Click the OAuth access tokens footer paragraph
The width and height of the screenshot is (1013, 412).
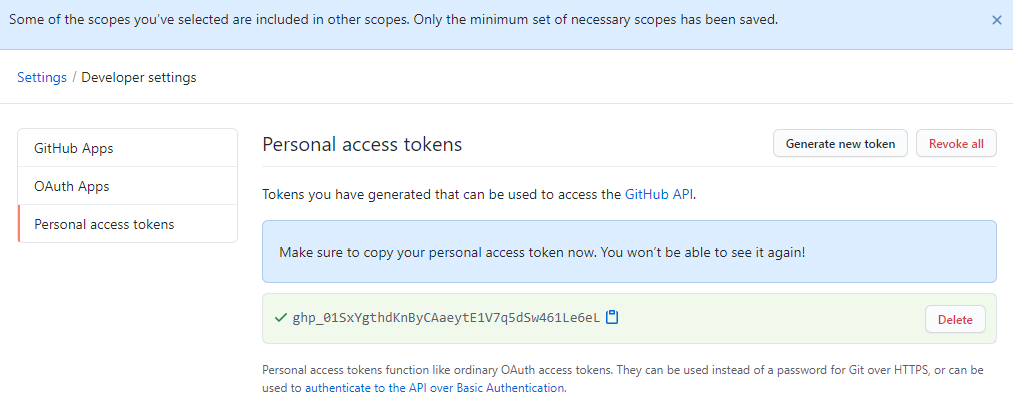pos(623,379)
